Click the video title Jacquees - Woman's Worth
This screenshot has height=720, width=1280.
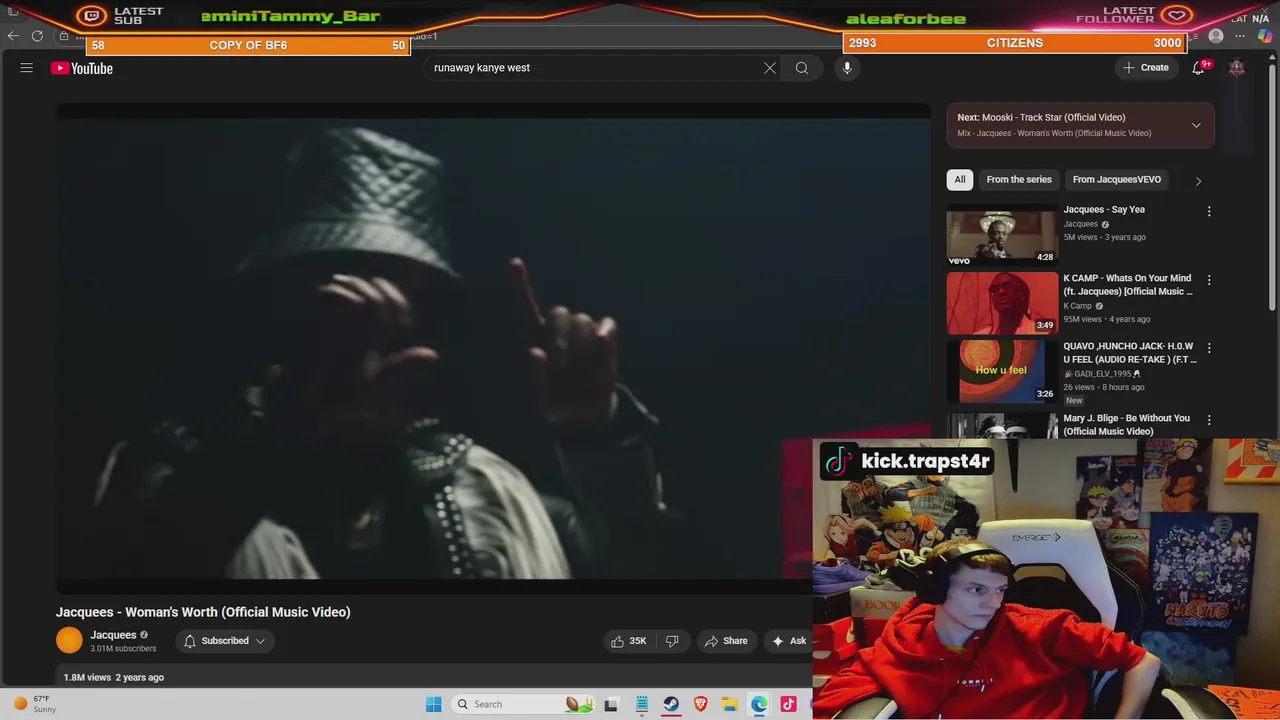[203, 612]
